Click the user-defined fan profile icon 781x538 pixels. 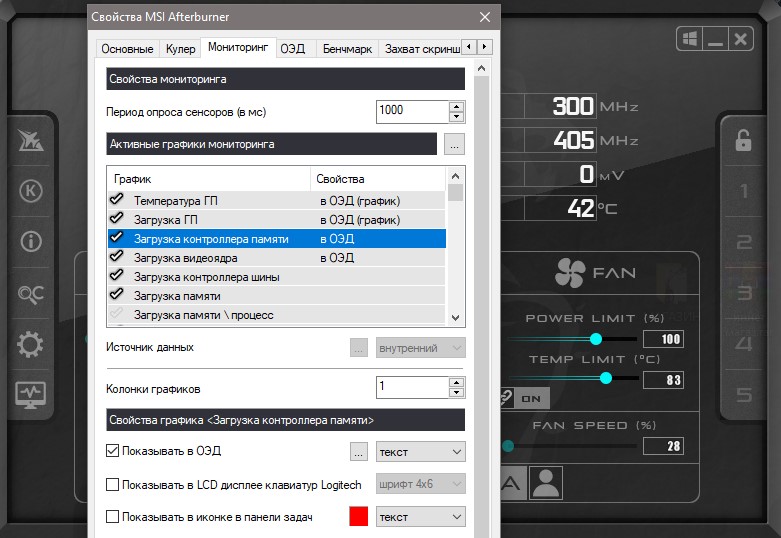click(x=546, y=483)
